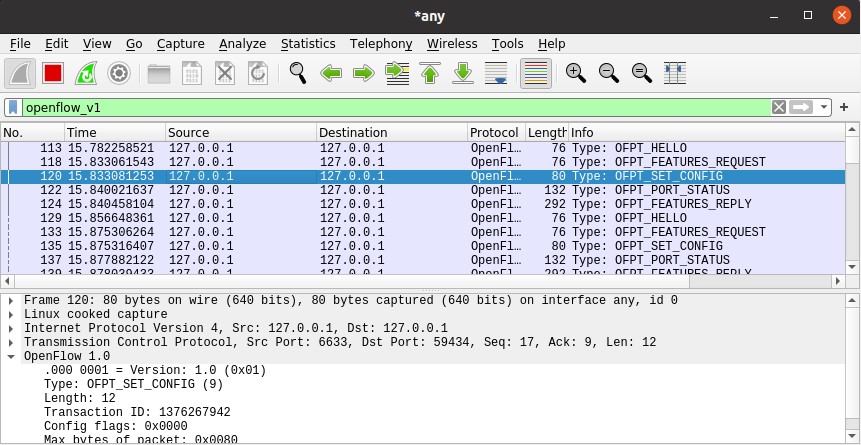Click packet list vertical scrollbar down arrow

coord(852,267)
